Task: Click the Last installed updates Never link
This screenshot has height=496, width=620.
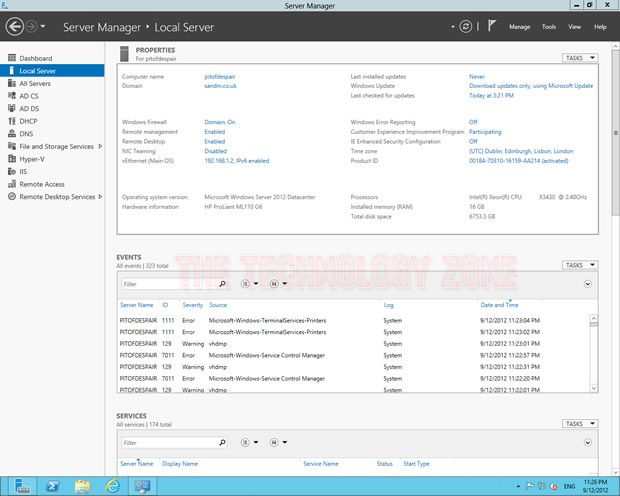Action: (x=477, y=77)
